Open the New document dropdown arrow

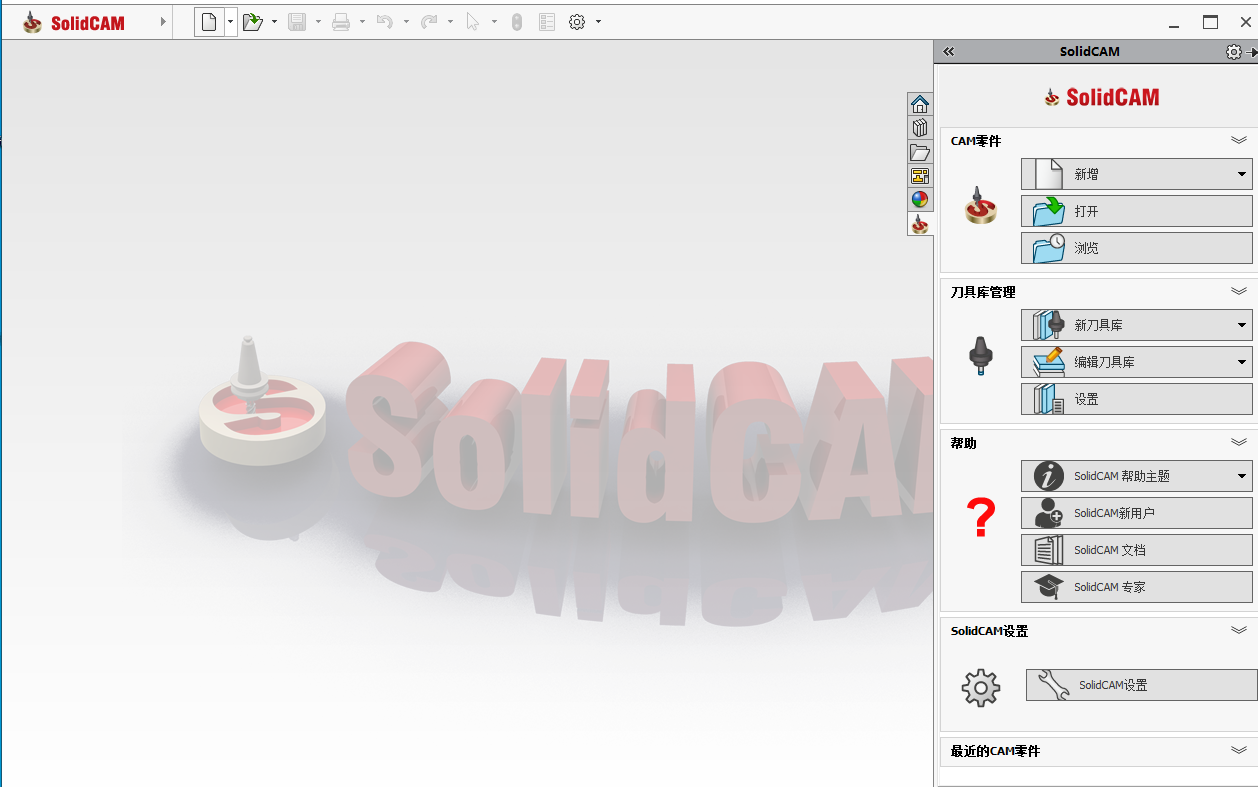231,22
